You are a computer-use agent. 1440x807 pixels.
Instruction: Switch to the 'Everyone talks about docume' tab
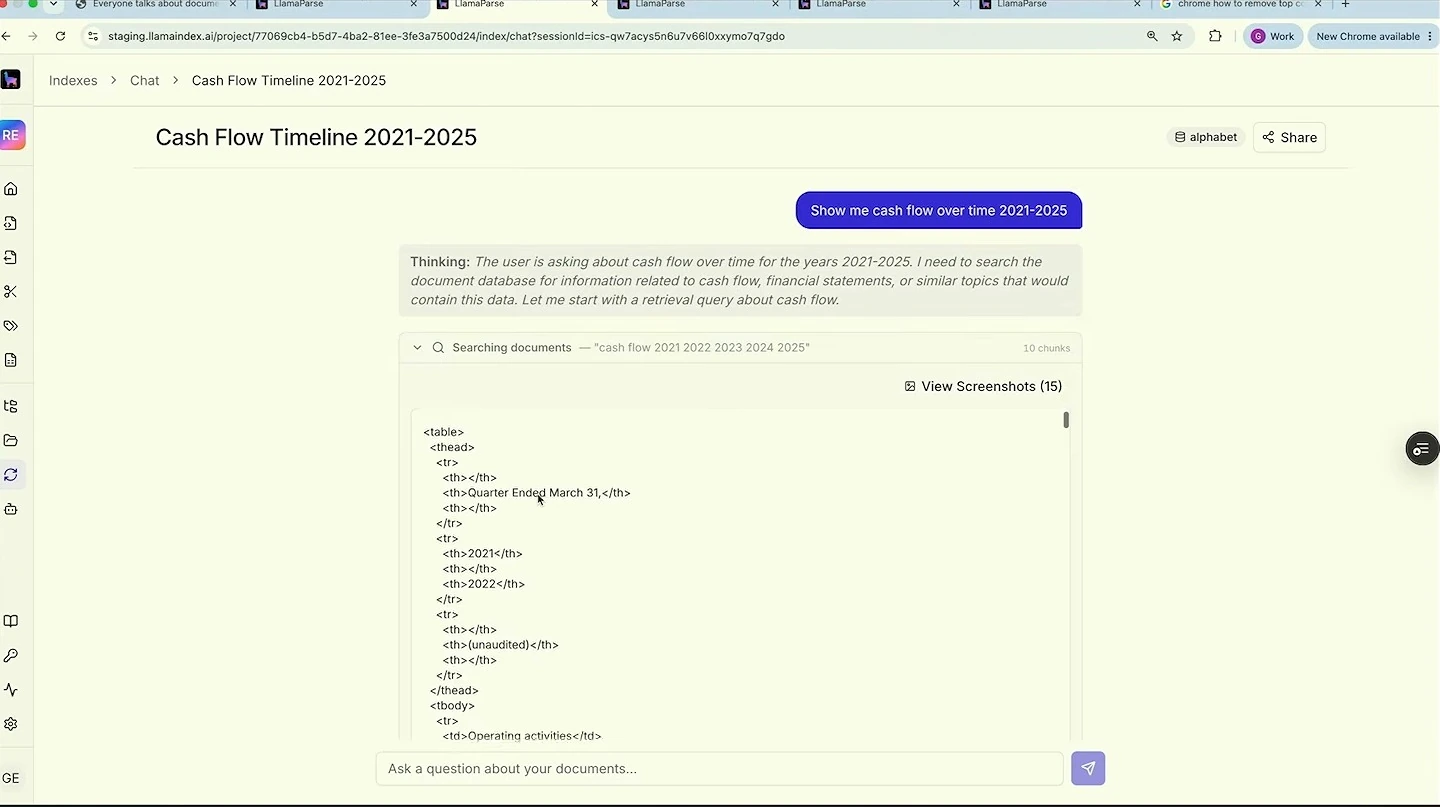pyautogui.click(x=155, y=4)
